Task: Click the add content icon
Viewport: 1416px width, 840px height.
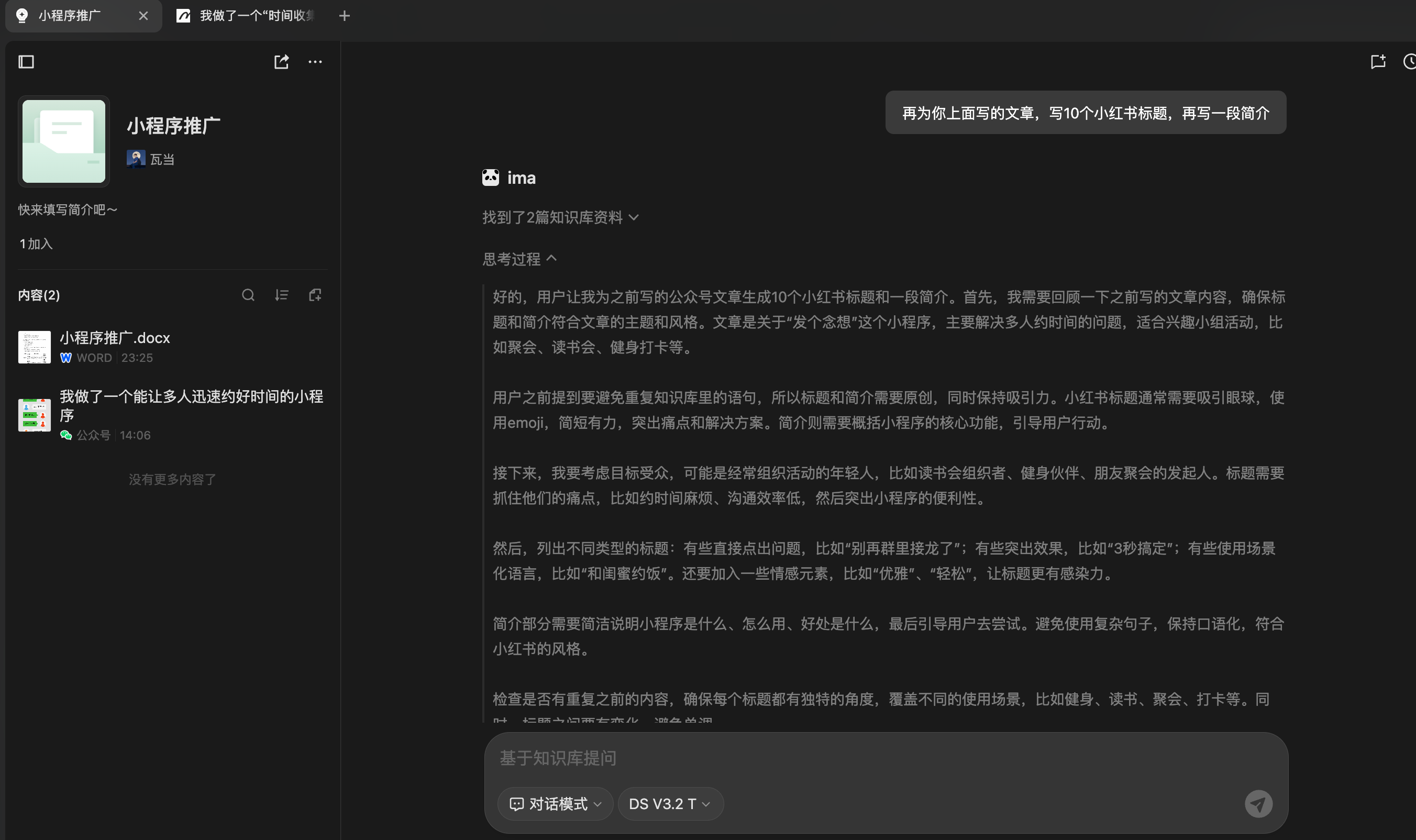Action: 315,295
